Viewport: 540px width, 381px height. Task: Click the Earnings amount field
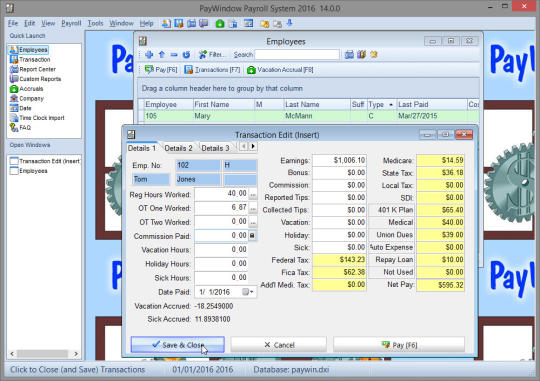tap(339, 160)
